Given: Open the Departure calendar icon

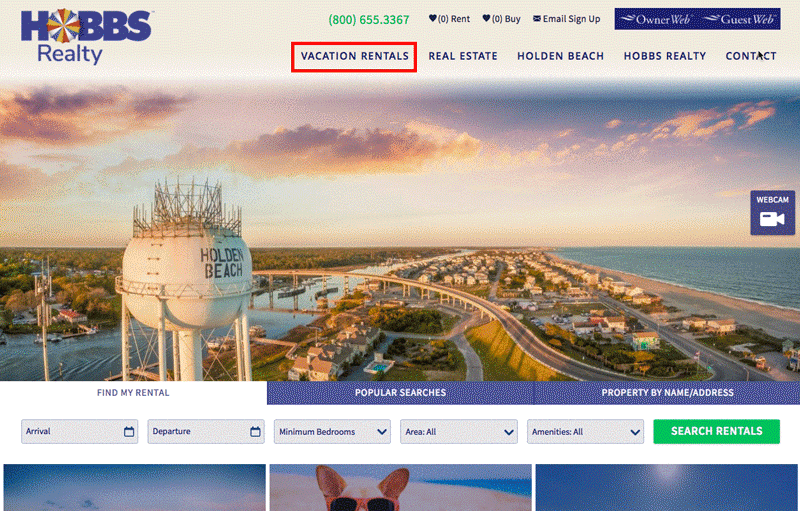Looking at the screenshot, I should pos(256,432).
